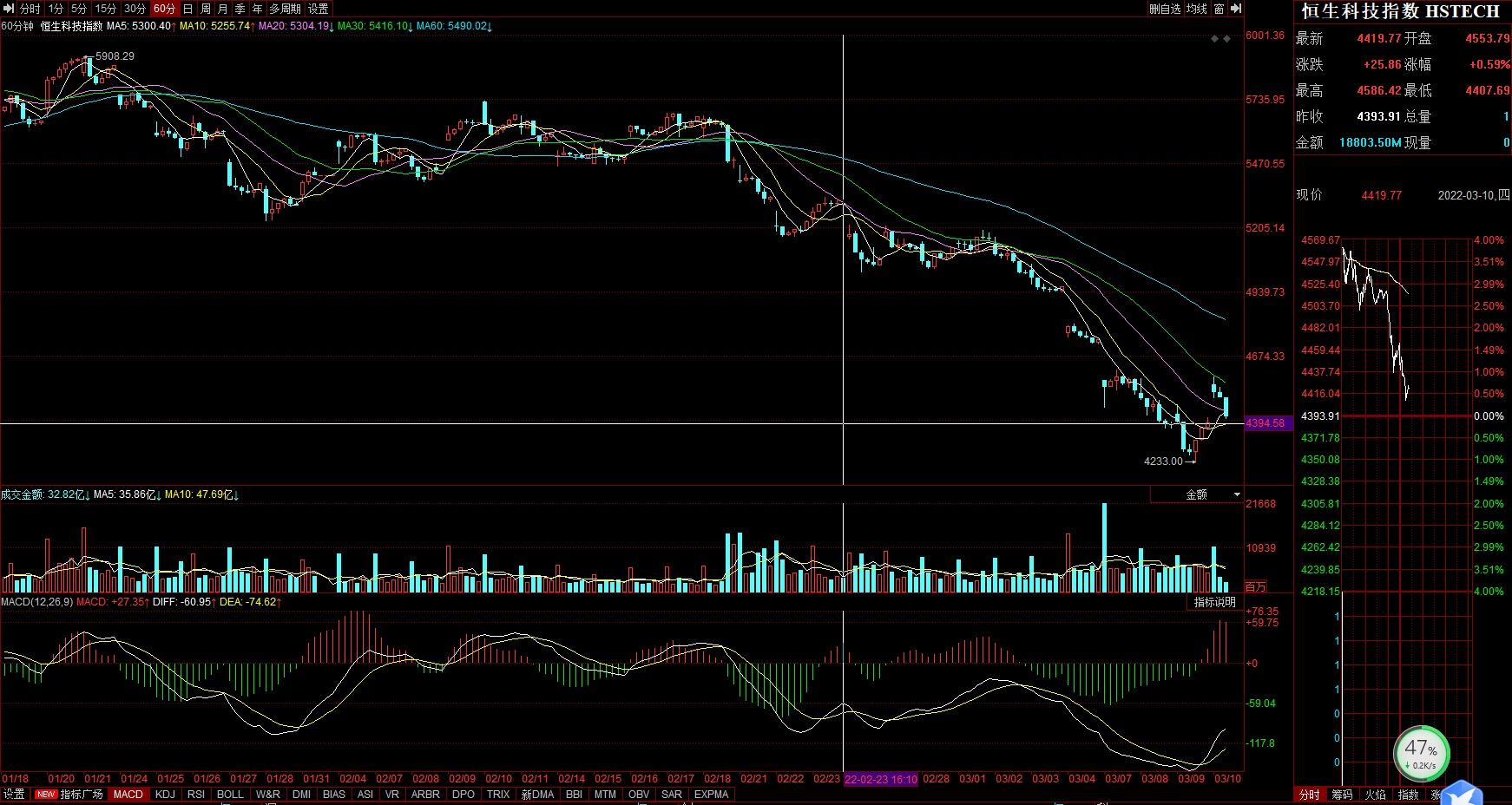Click the 删自选 remove from watchlist button
1512x805 pixels.
pyautogui.click(x=1165, y=9)
